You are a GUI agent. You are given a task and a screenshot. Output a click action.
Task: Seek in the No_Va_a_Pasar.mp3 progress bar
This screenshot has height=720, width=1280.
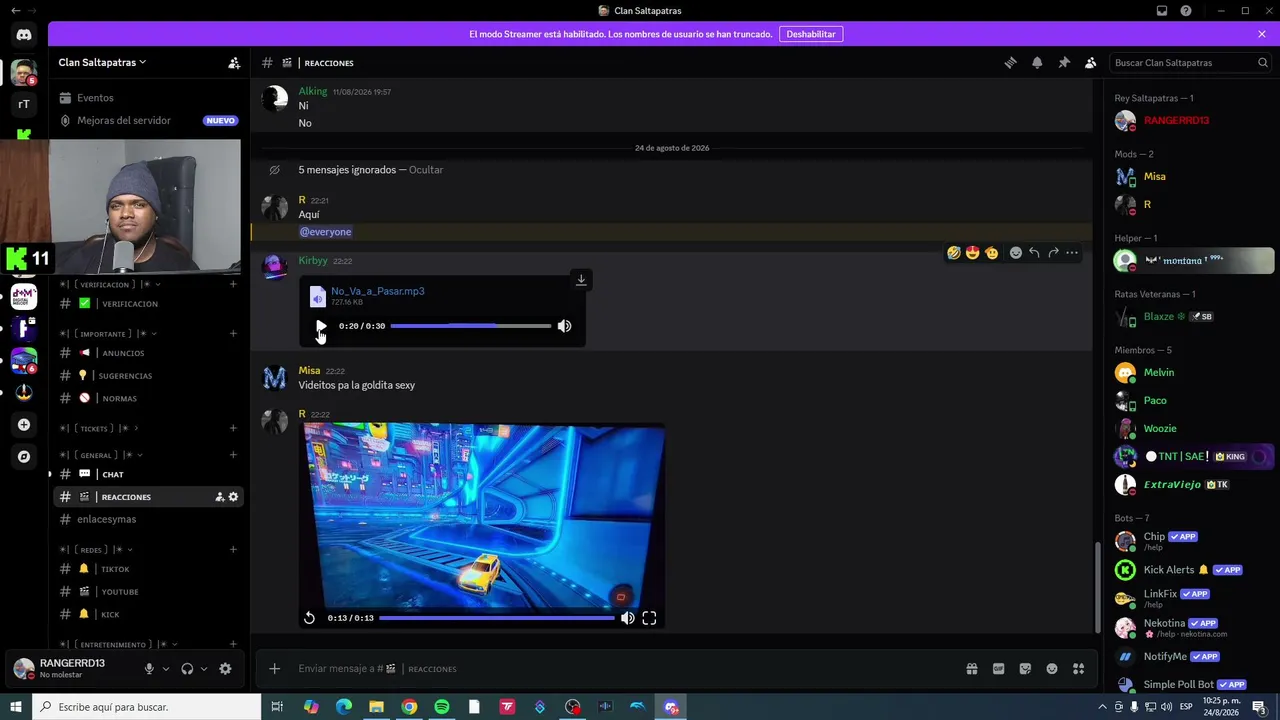tap(470, 326)
